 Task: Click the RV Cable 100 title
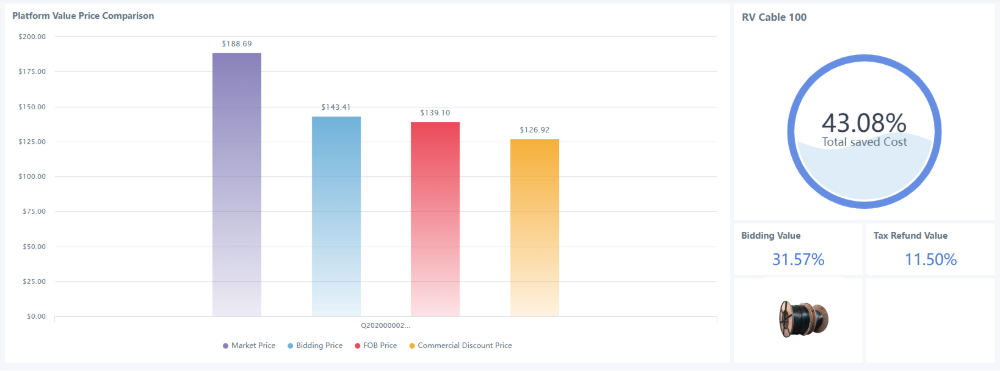point(774,18)
